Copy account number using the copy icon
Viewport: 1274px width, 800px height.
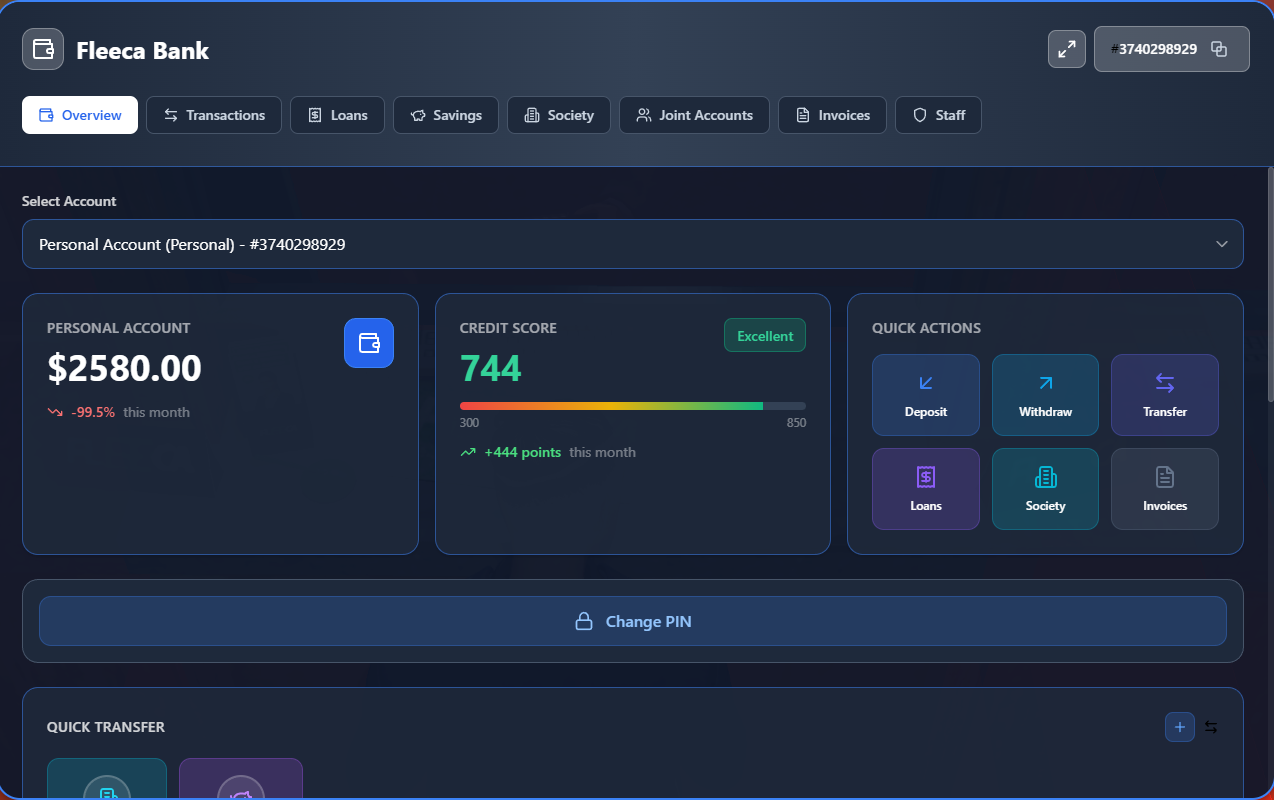[1219, 49]
